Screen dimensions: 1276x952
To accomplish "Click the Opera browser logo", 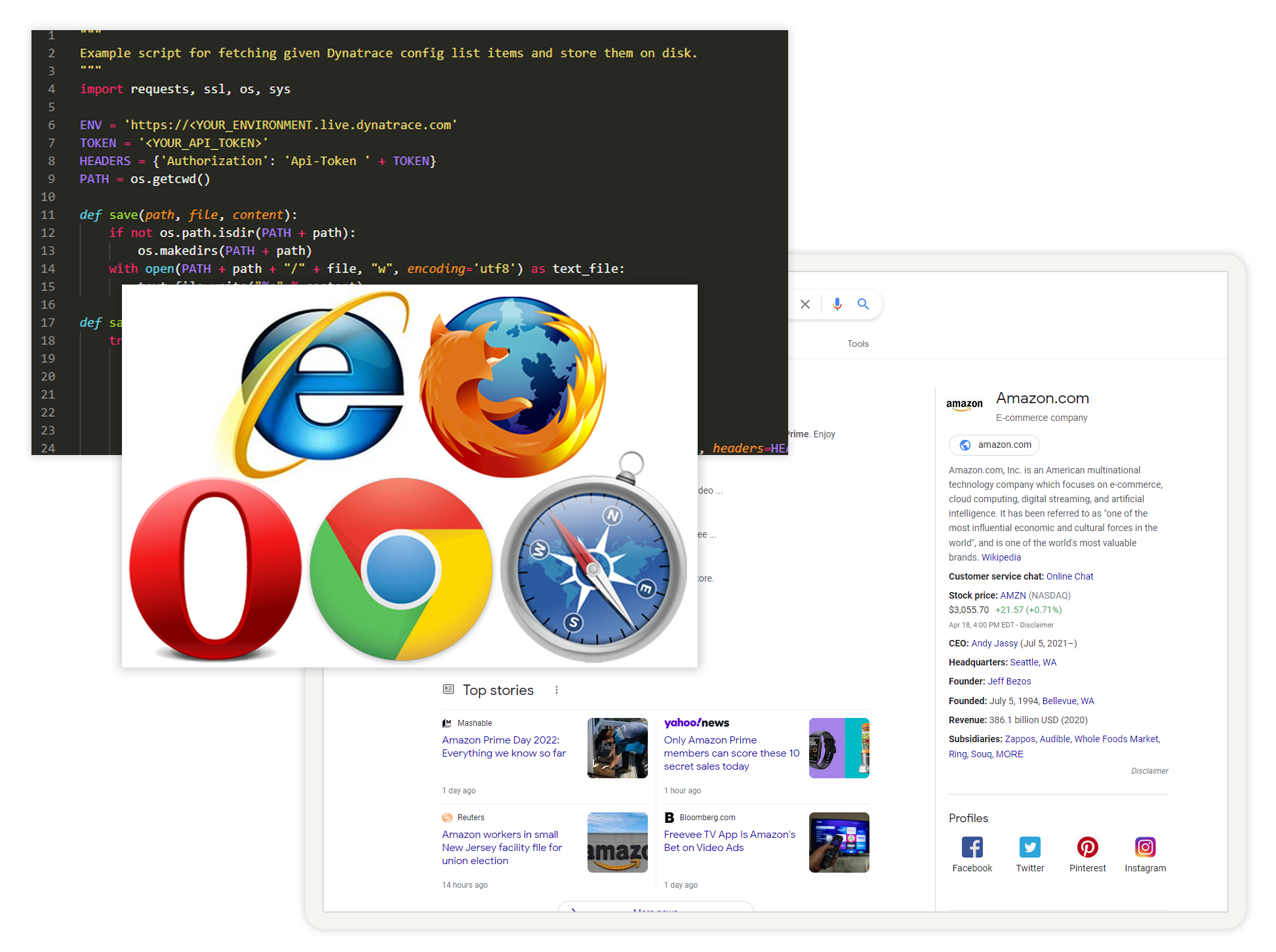I will coord(215,568).
